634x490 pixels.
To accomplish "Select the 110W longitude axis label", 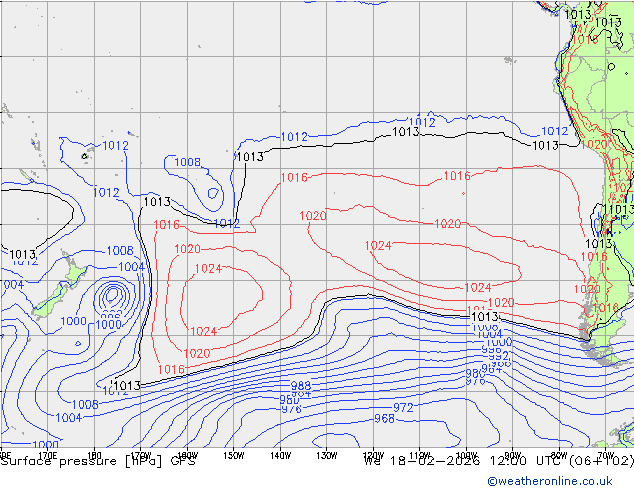I will 419,456.
